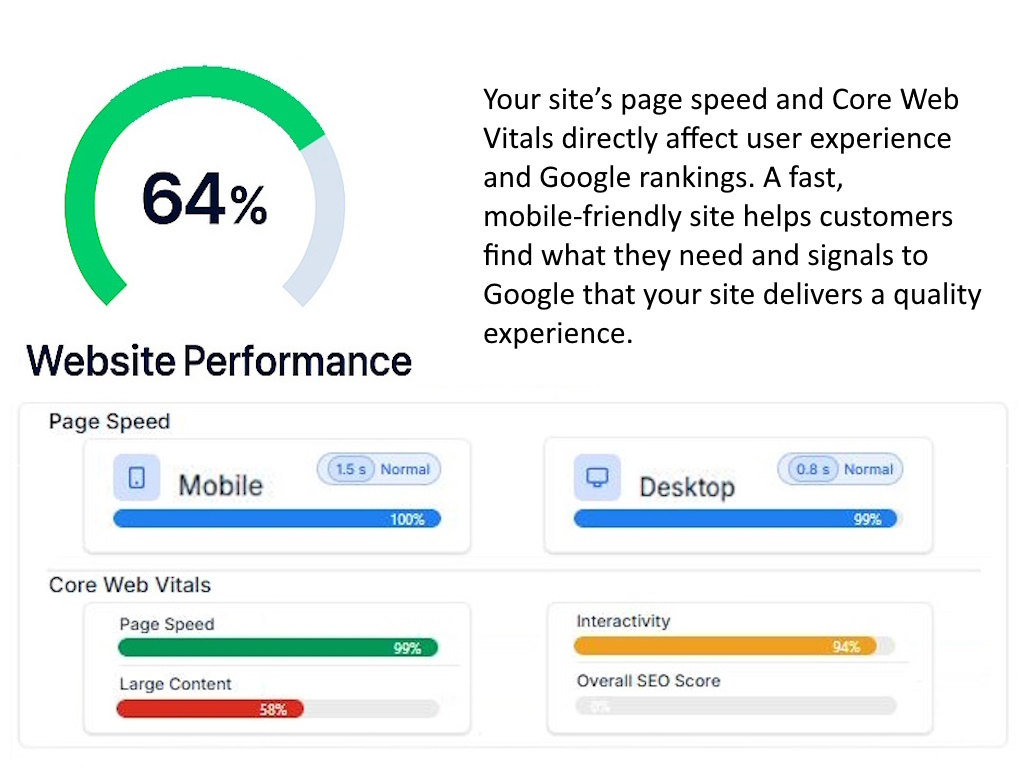Click the Mobile label text
This screenshot has height=768, width=1024.
[x=221, y=486]
